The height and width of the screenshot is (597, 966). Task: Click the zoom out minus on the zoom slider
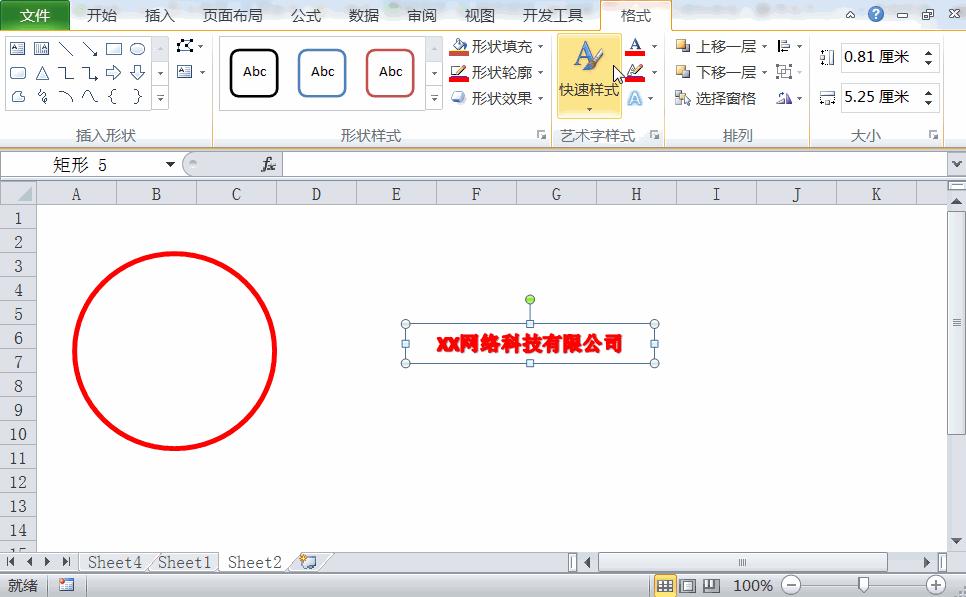click(791, 585)
